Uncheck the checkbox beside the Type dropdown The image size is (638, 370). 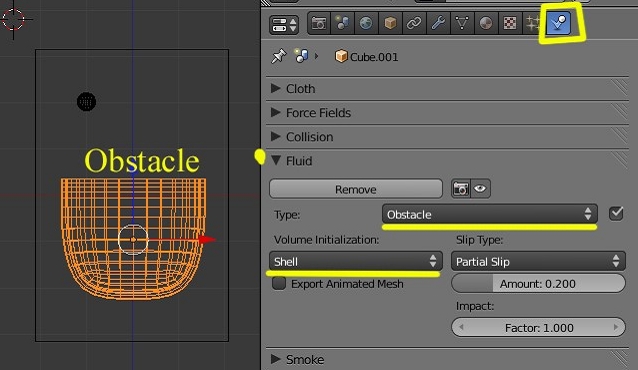pos(616,213)
